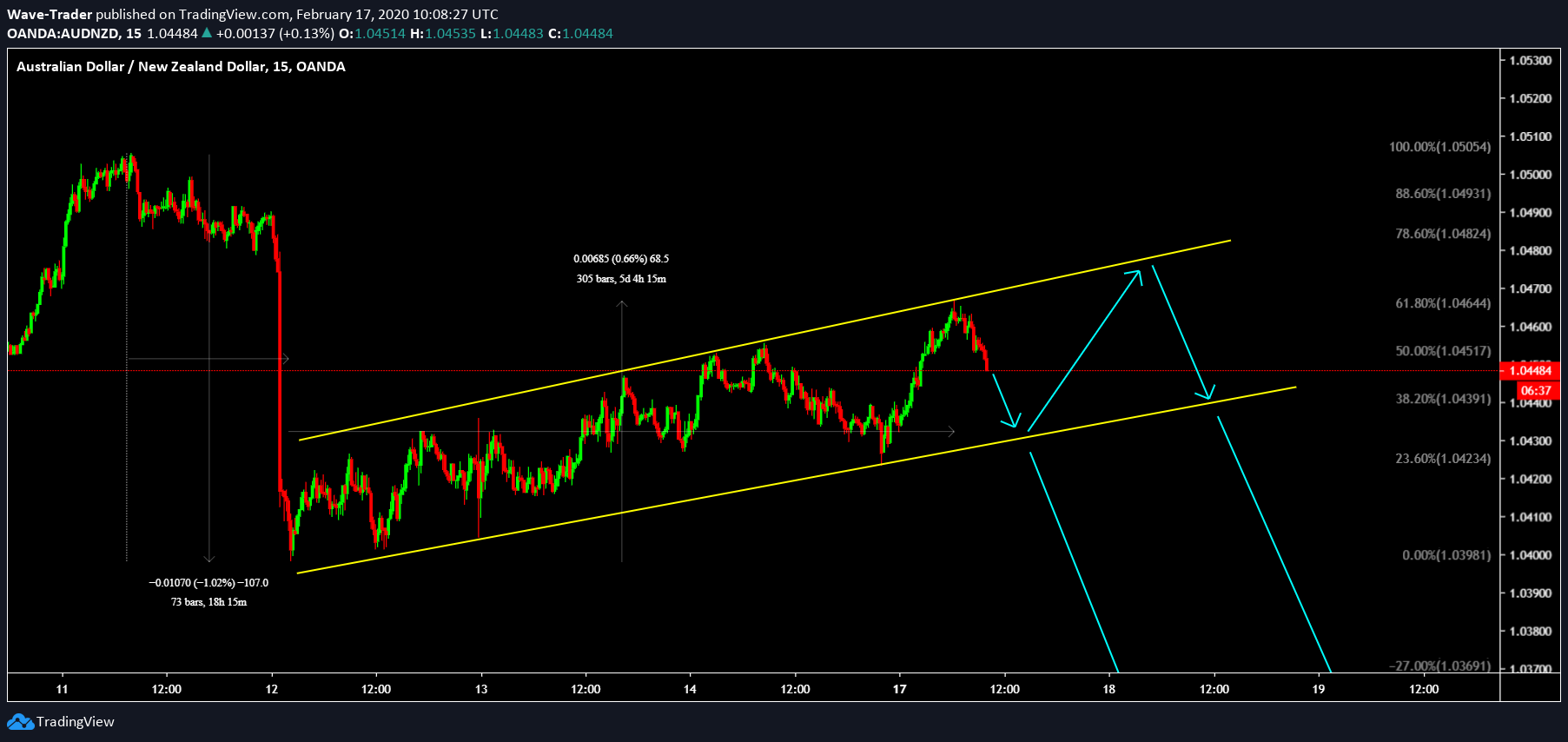Screen dimensions: 1568x742
Task: Click the date 19 on the time axis
Action: click(1319, 689)
